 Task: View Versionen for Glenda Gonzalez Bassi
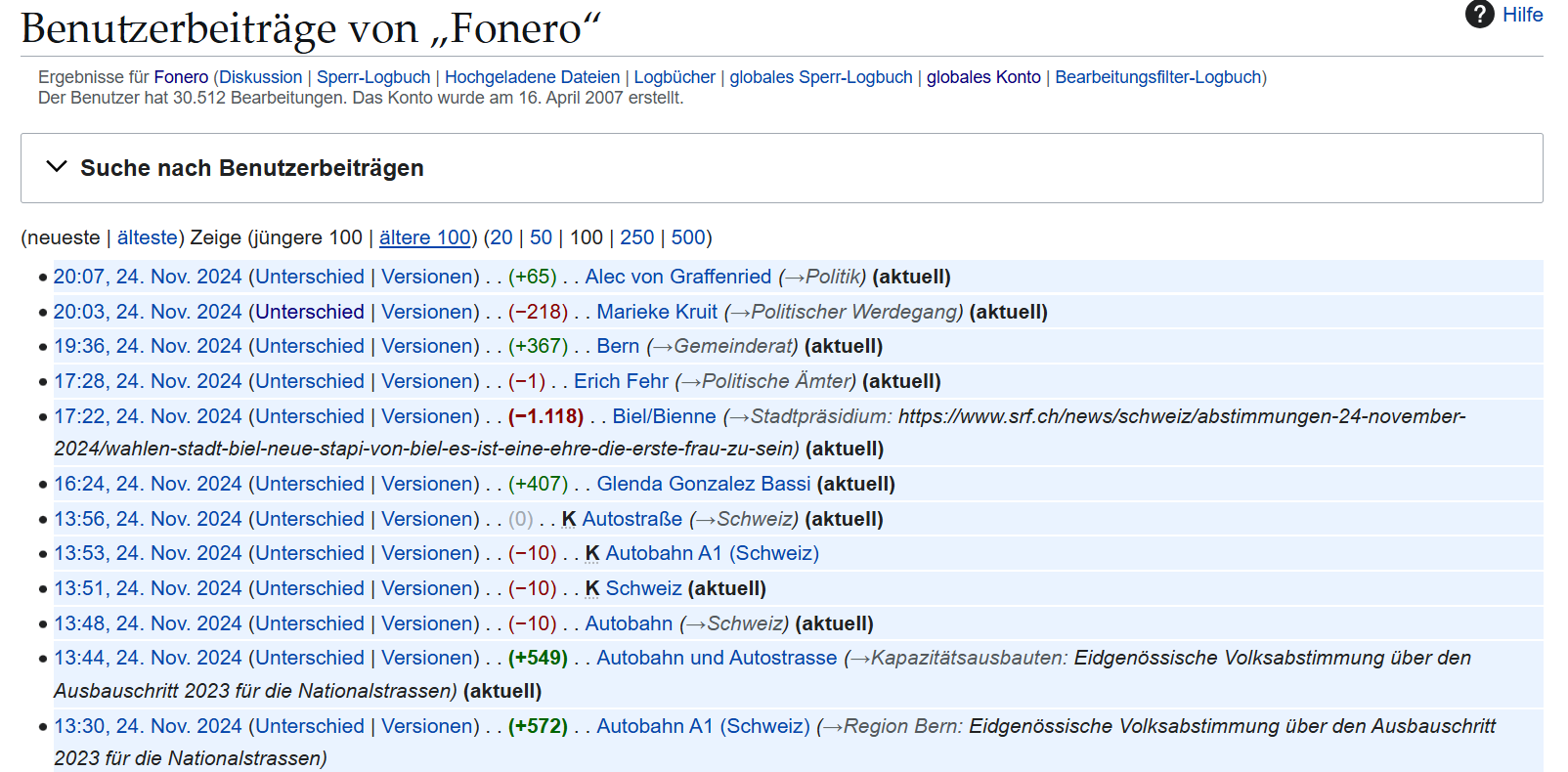pyautogui.click(x=427, y=484)
